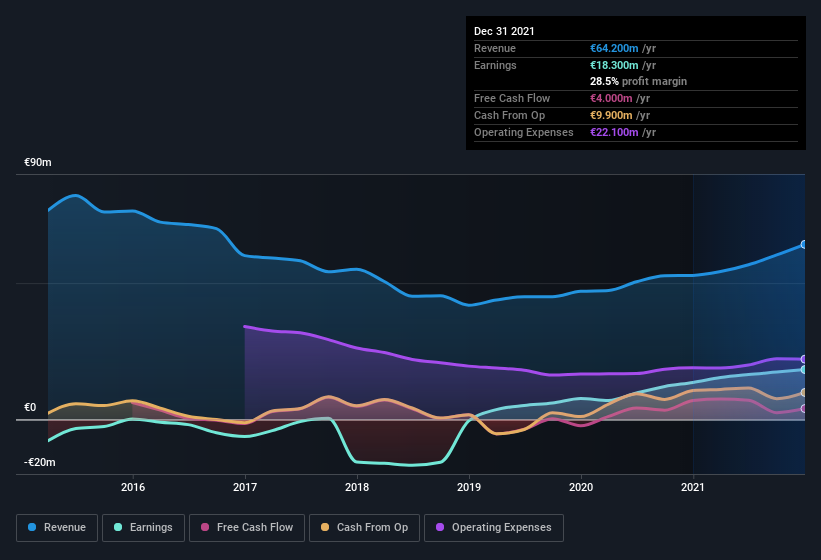Click the Revenue label in tooltip
821x560 pixels.
tap(495, 48)
